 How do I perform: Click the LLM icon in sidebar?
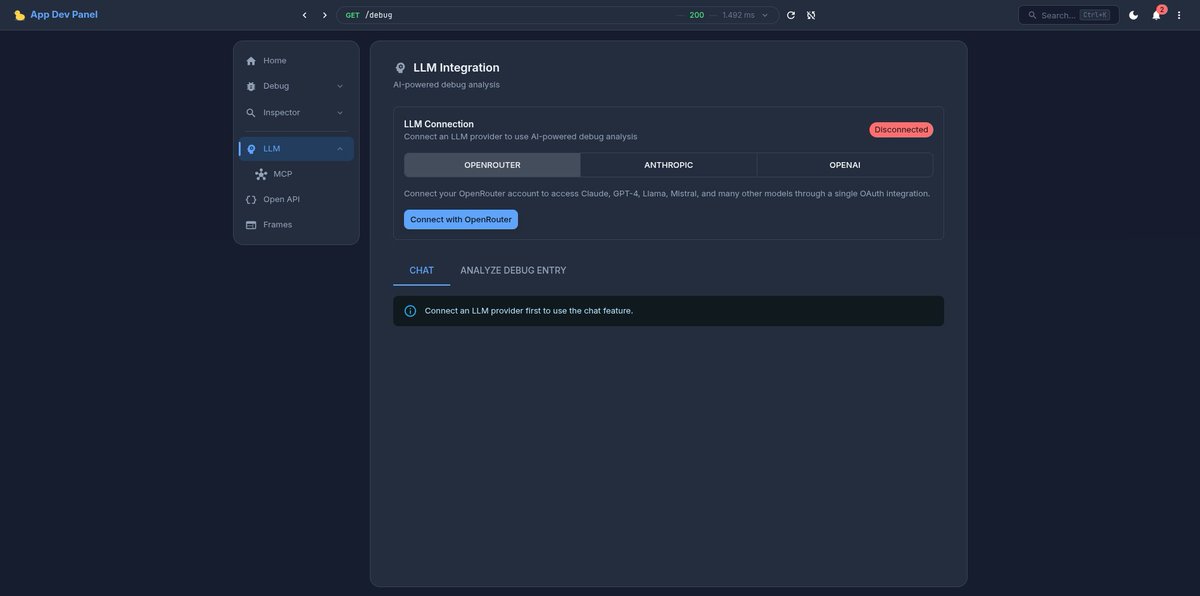(x=251, y=149)
